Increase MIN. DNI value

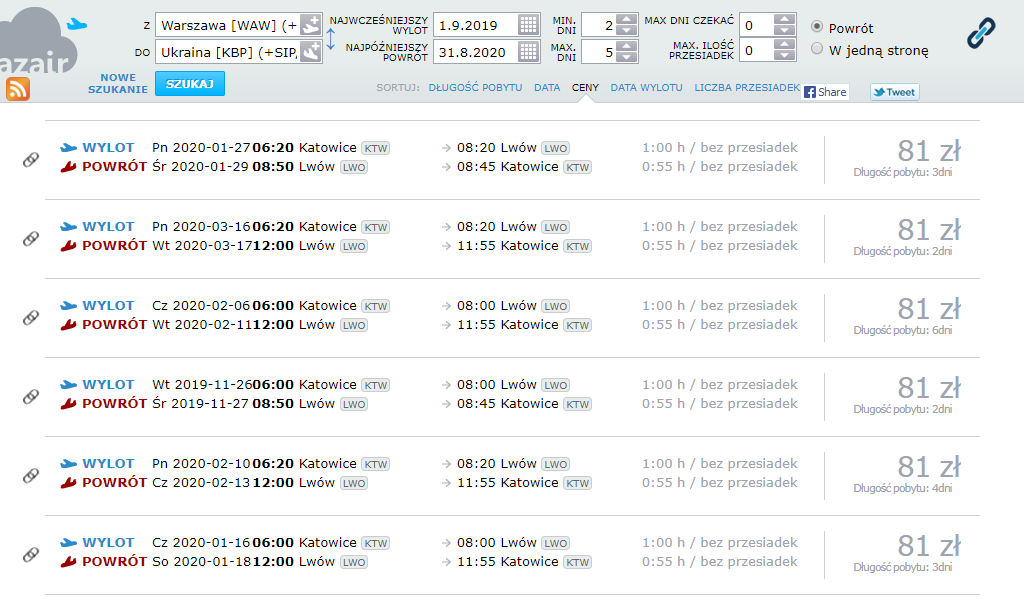(626, 19)
